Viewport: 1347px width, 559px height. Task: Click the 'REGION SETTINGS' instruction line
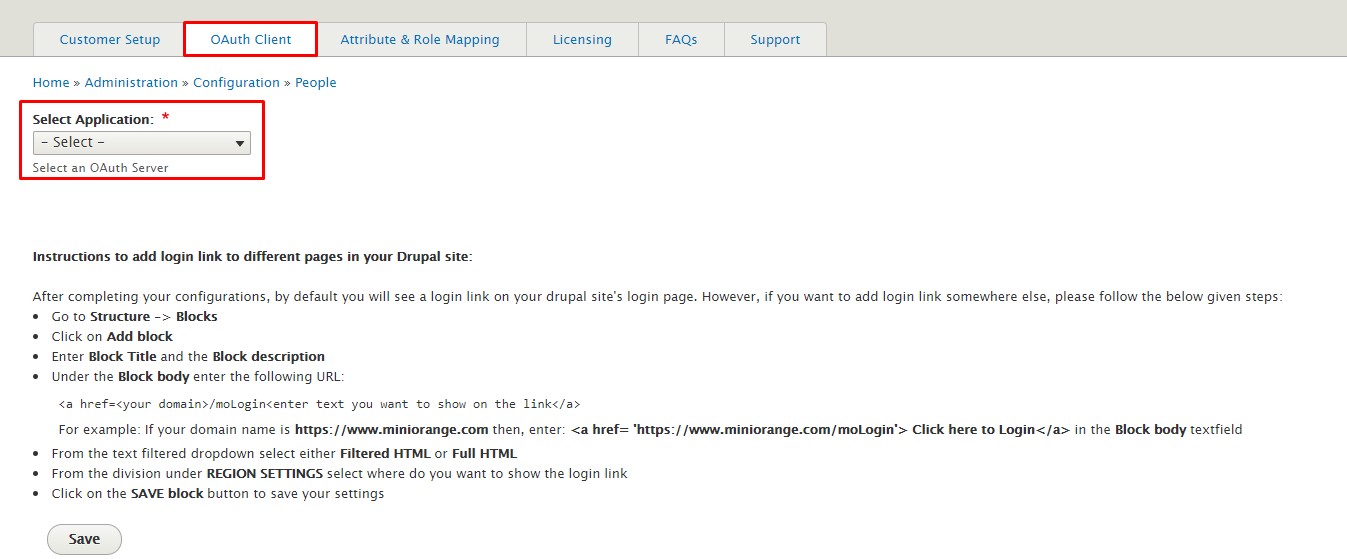point(340,474)
